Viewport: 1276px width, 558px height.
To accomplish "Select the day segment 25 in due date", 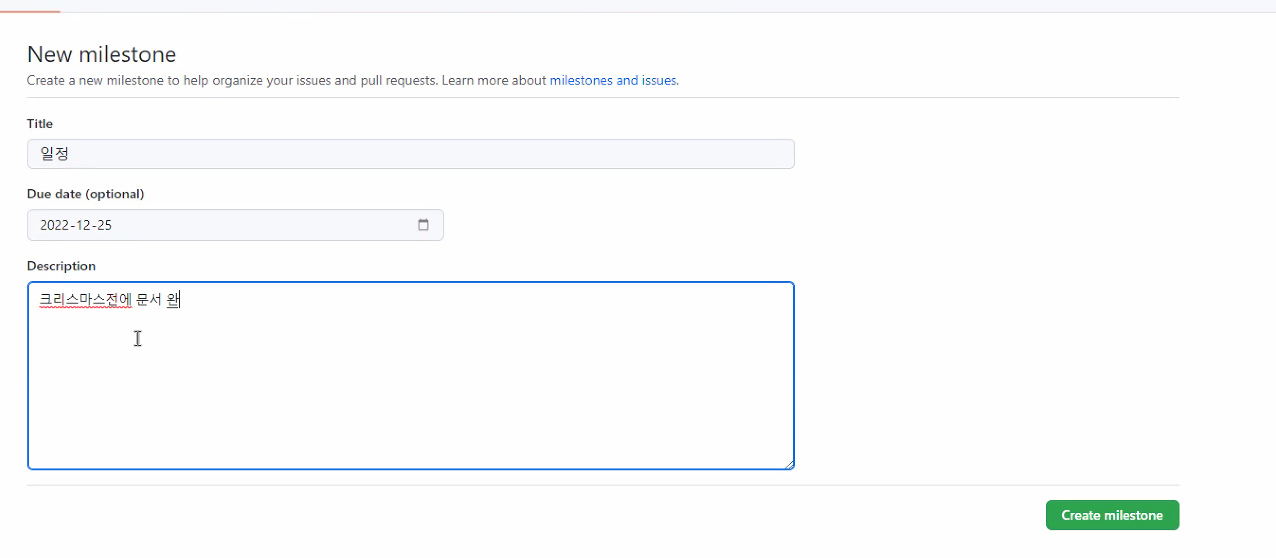I will pyautogui.click(x=104, y=225).
